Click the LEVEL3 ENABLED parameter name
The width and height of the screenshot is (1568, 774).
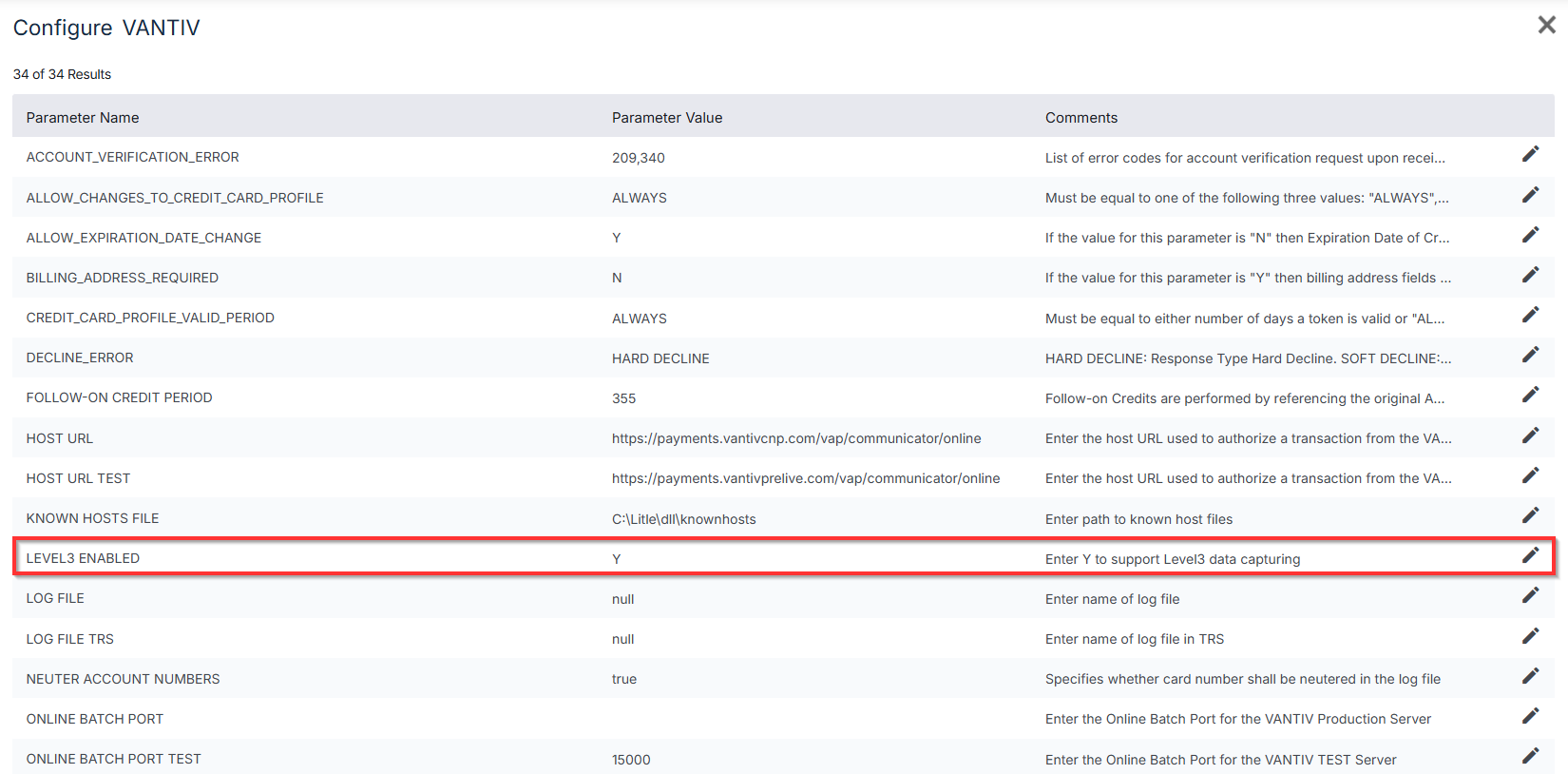click(x=83, y=558)
